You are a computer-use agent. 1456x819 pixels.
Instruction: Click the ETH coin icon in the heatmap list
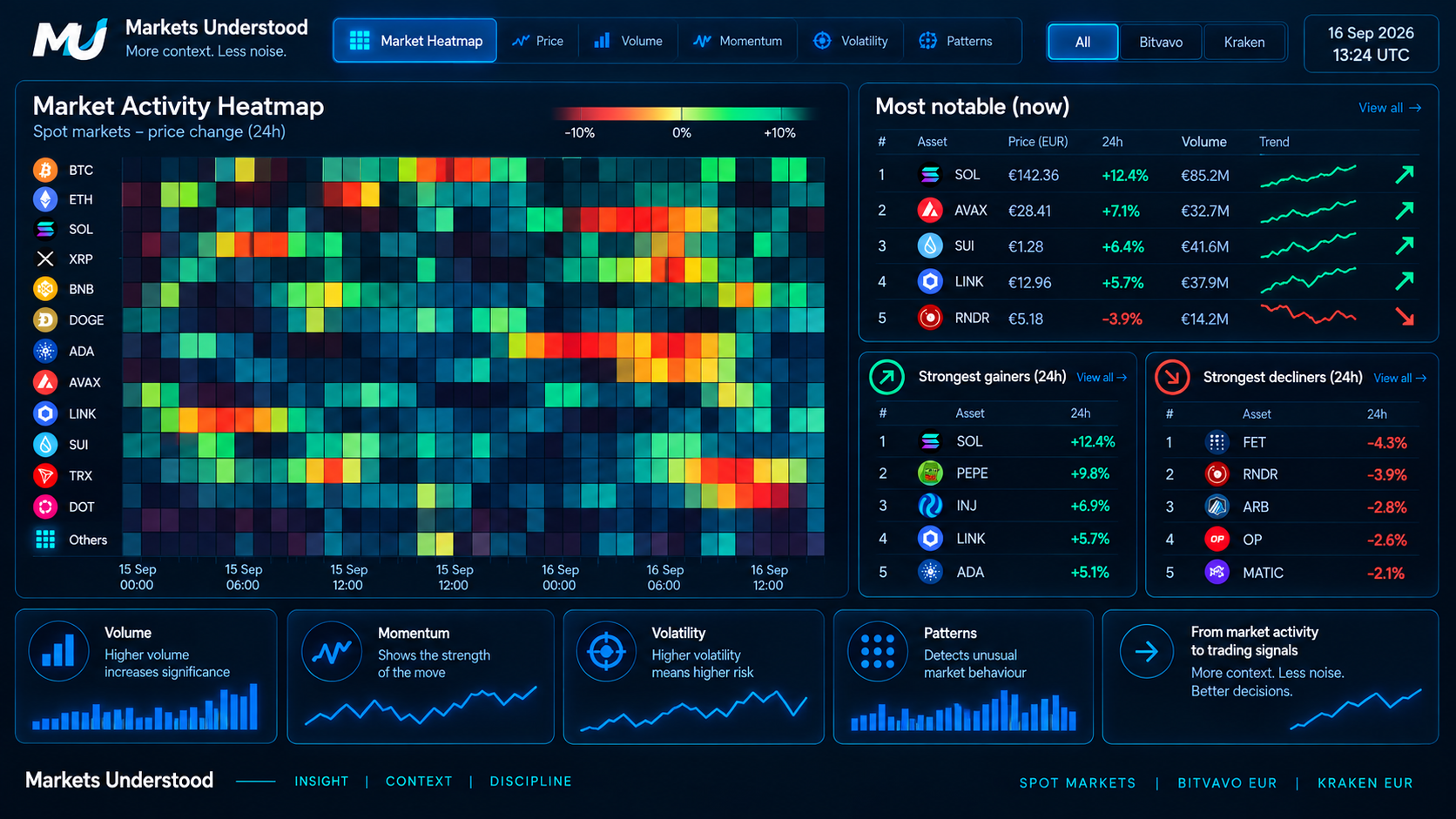coord(45,199)
